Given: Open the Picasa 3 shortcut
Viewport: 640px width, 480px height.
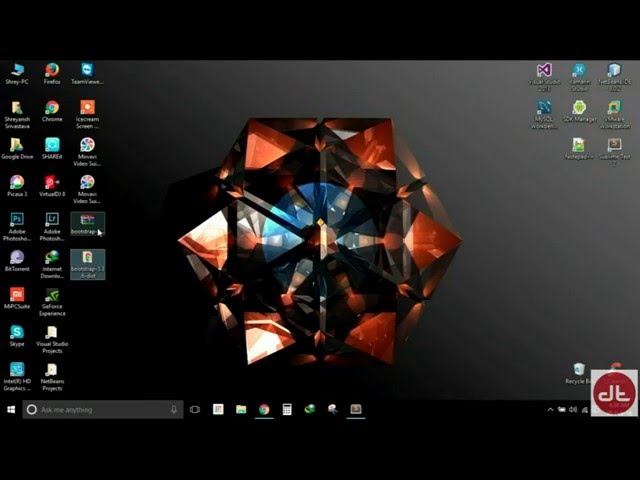Looking at the screenshot, I should pos(17,187).
